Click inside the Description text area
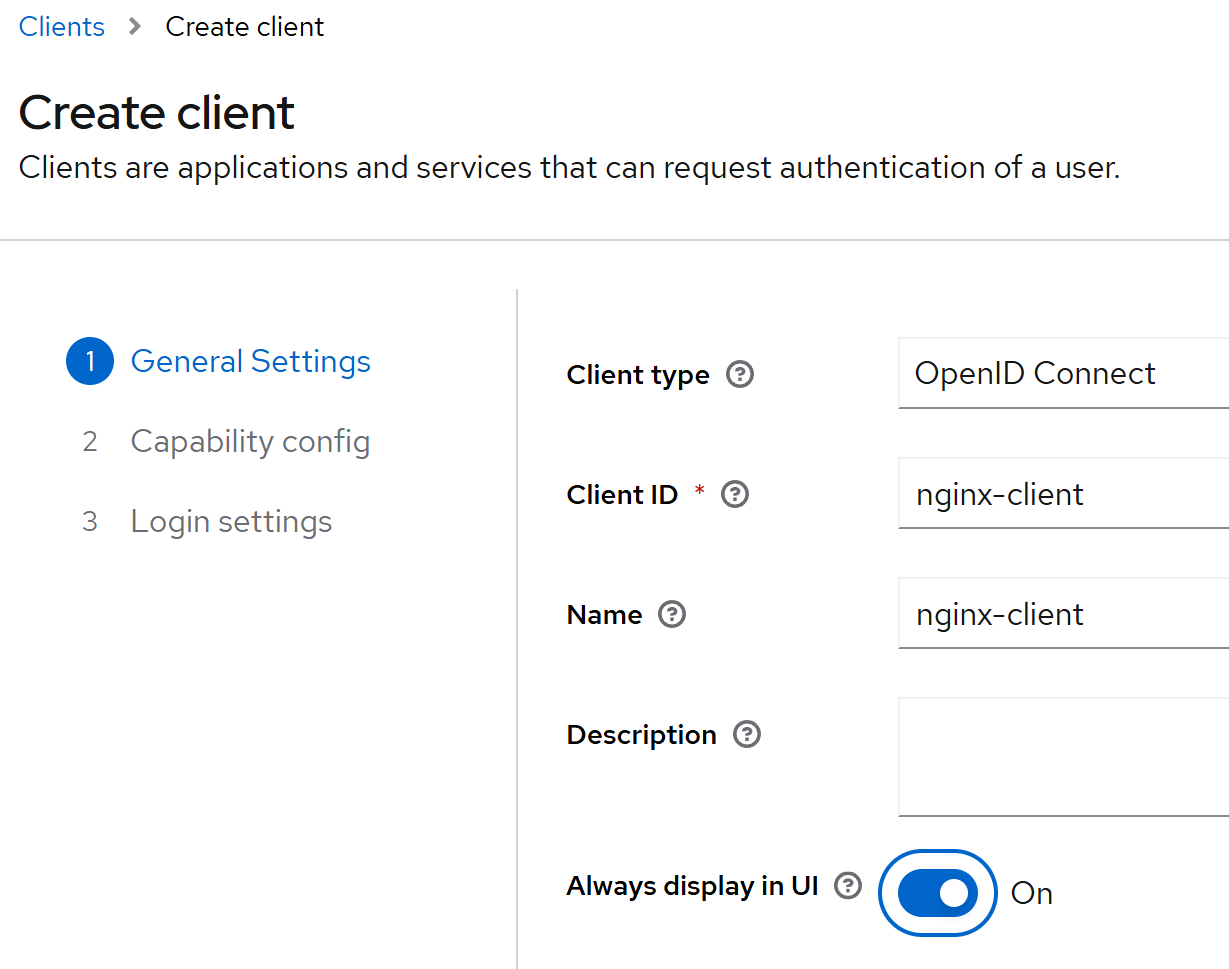The width and height of the screenshot is (1229, 969). 1064,757
